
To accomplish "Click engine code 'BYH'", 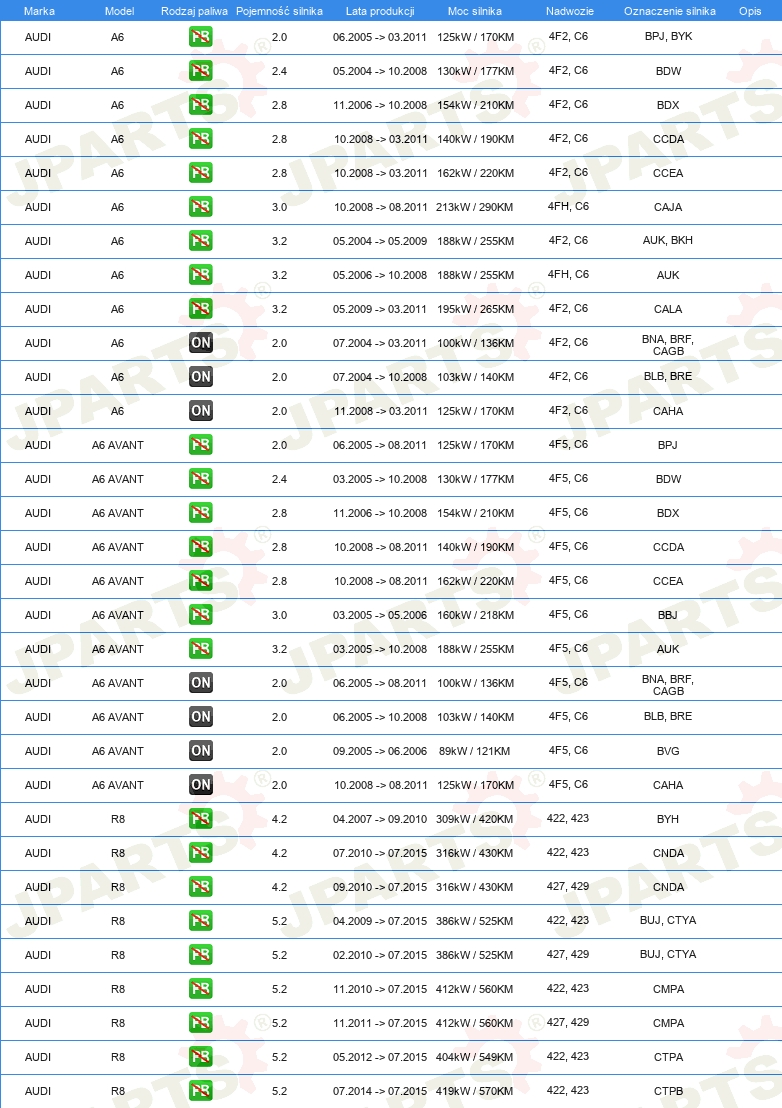I will coord(668,819).
